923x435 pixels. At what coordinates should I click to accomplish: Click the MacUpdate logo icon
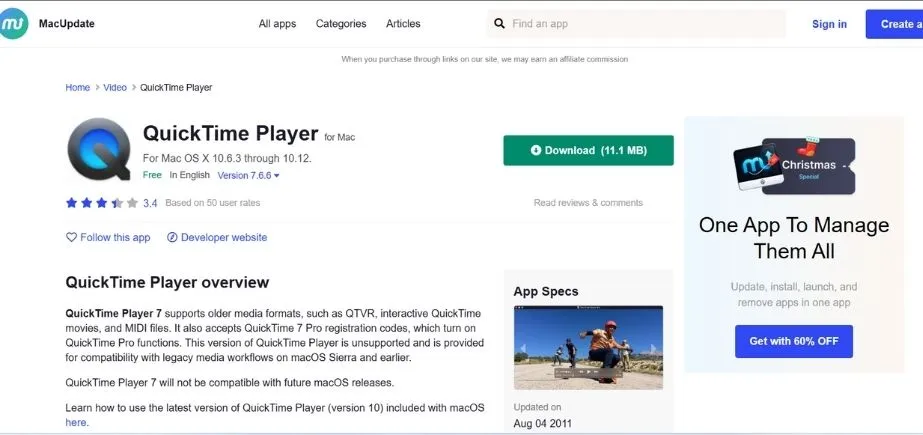(x=14, y=24)
